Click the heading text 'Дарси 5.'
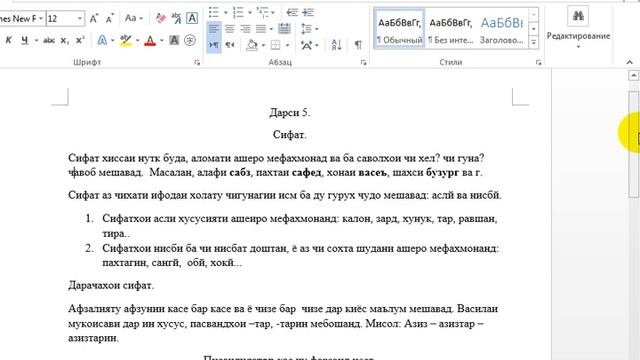The height and width of the screenshot is (360, 640). pyautogui.click(x=290, y=113)
